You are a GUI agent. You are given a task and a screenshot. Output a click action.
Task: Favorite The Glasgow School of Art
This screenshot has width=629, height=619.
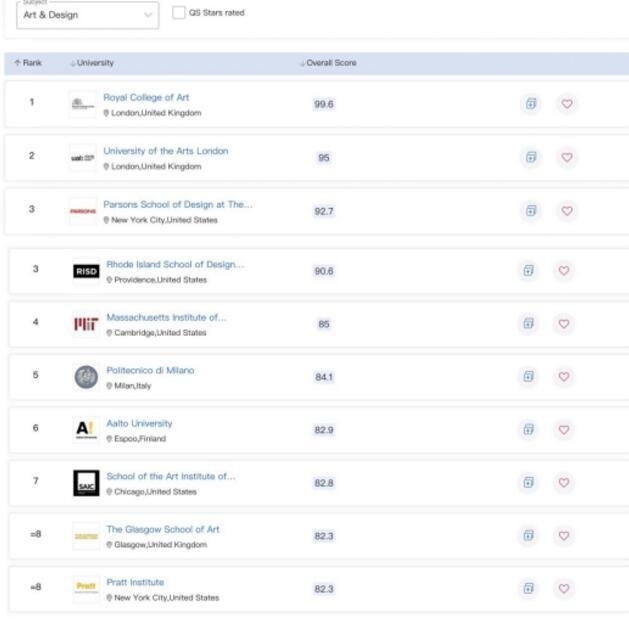(x=564, y=535)
